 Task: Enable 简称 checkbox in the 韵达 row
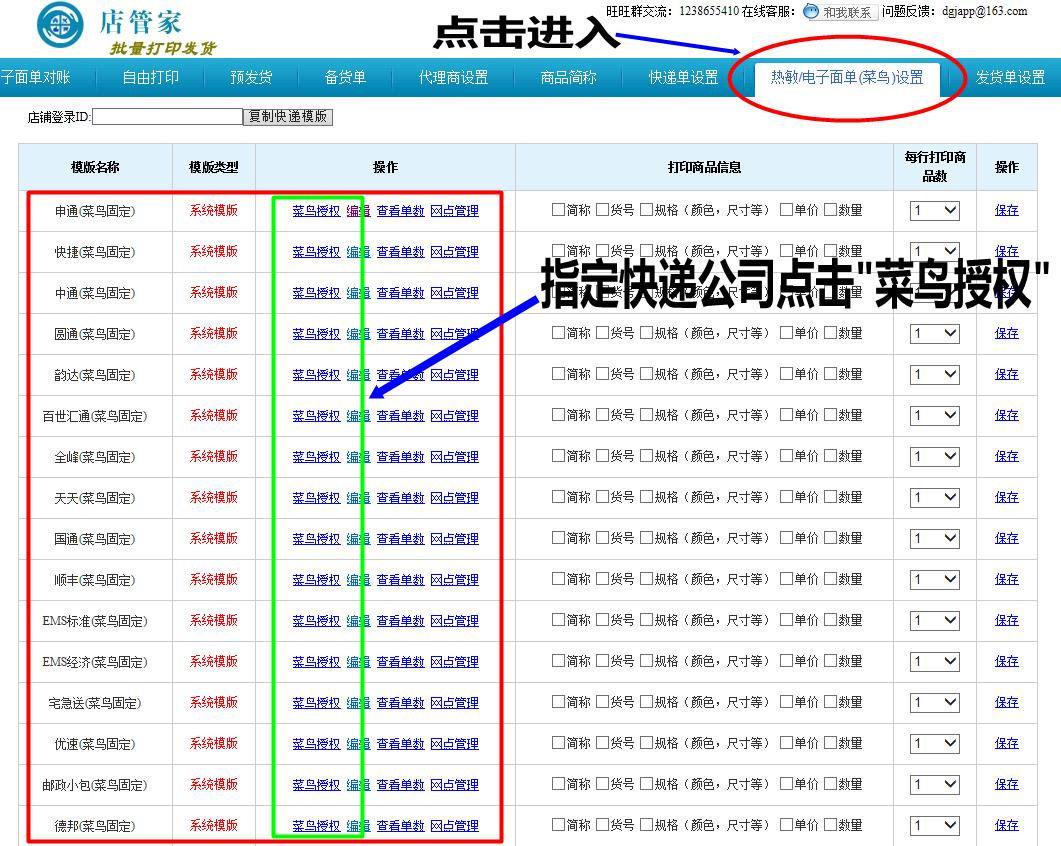click(559, 374)
